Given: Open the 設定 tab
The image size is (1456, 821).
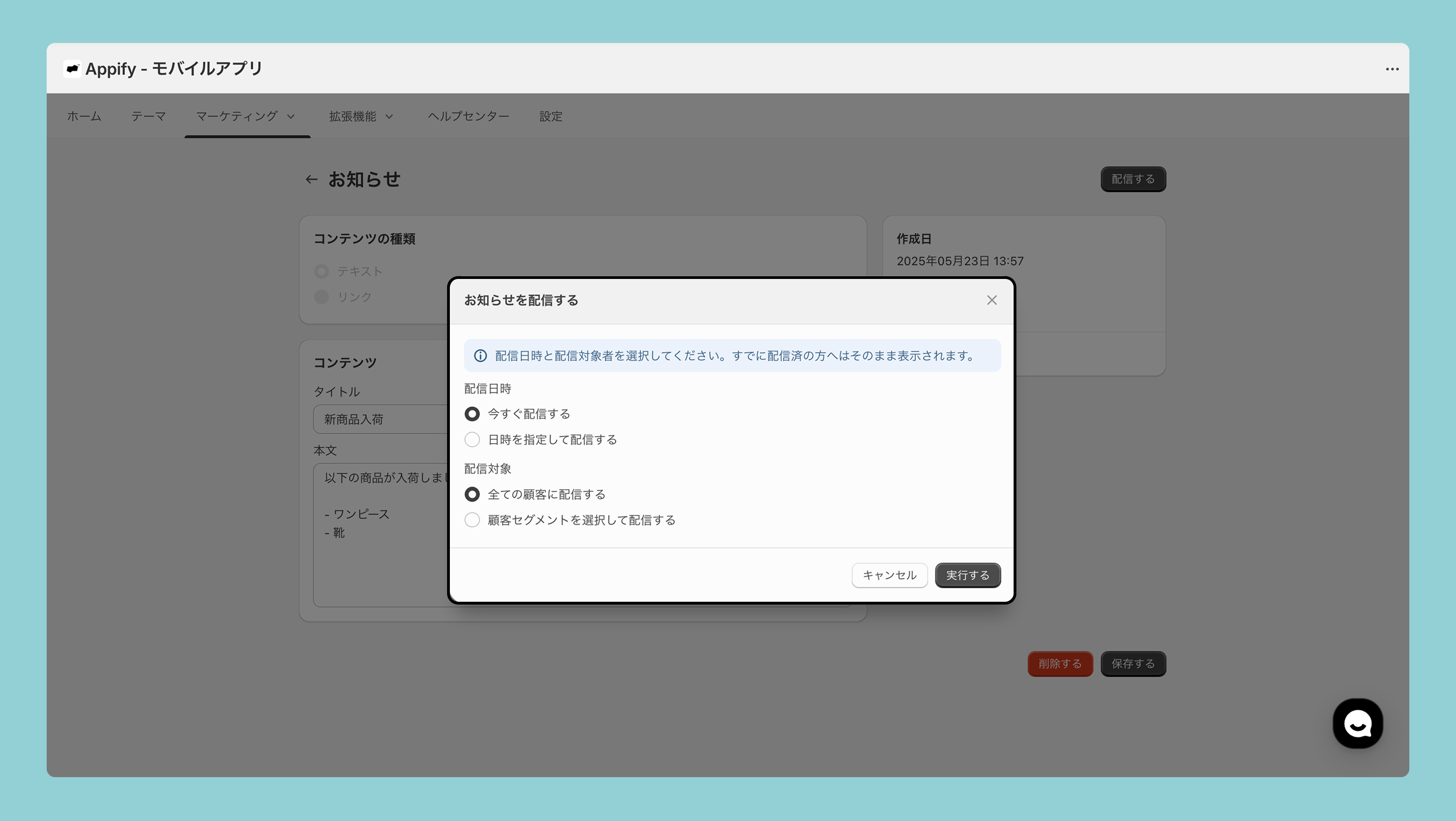Looking at the screenshot, I should tap(551, 117).
